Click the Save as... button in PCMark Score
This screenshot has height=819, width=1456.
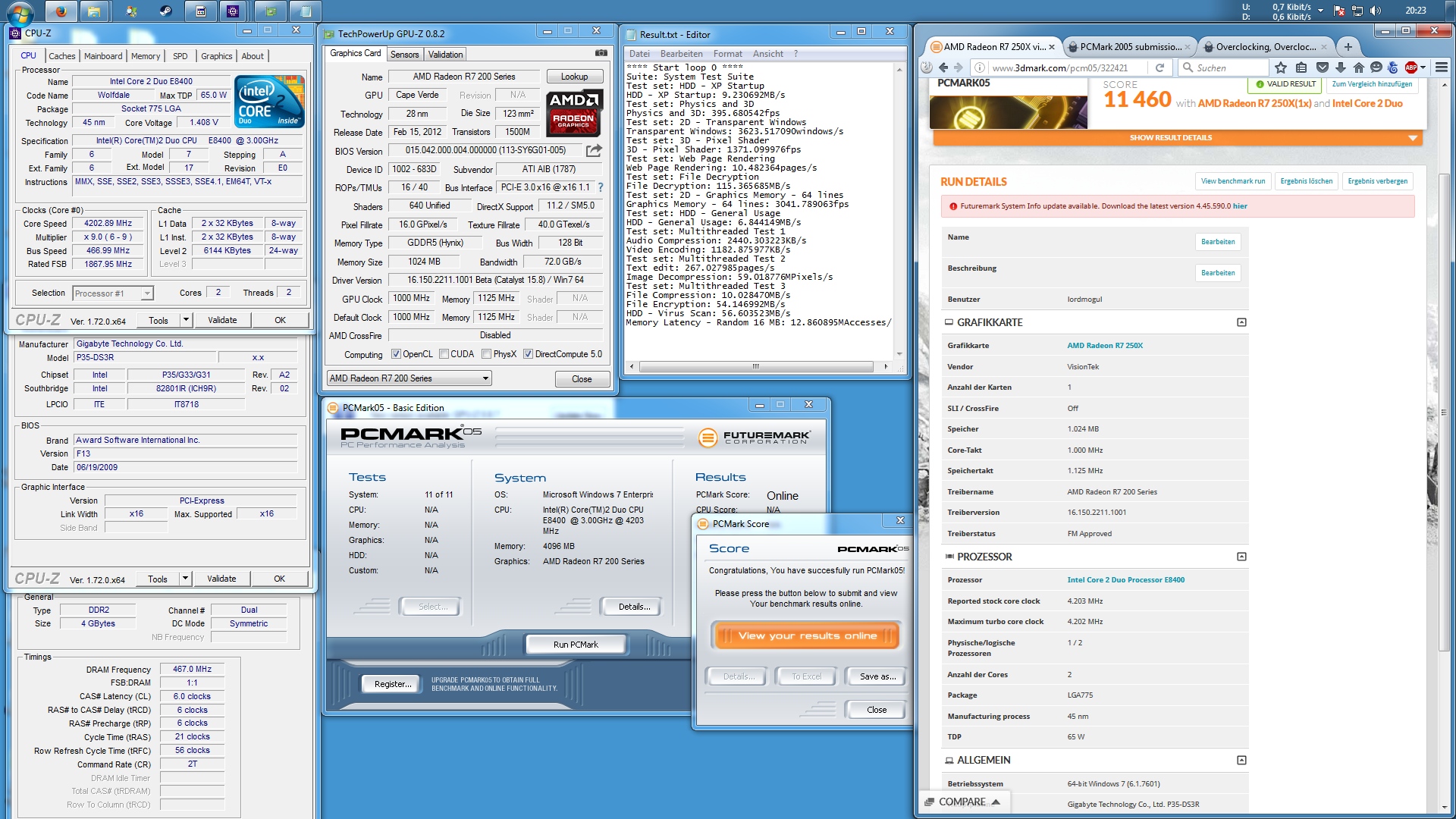[x=877, y=676]
